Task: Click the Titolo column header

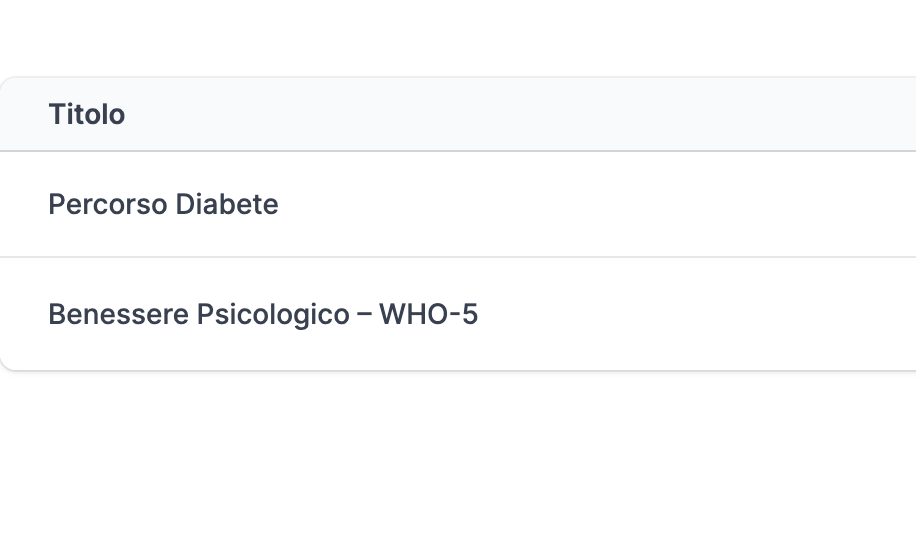Action: coord(87,114)
